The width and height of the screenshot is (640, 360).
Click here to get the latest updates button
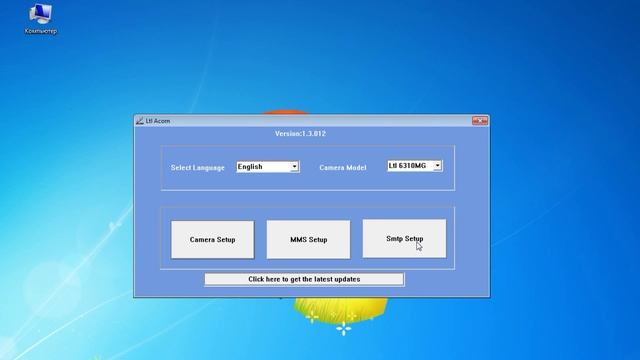304,279
